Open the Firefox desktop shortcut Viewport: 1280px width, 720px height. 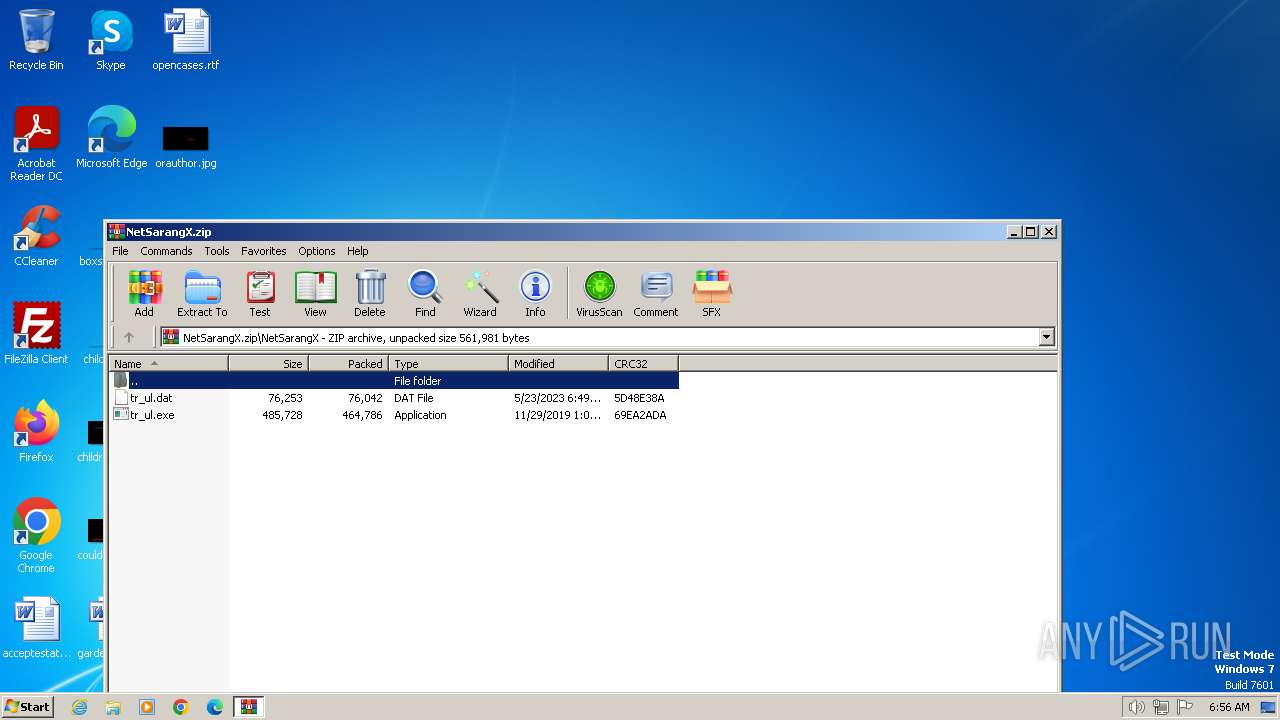[36, 432]
